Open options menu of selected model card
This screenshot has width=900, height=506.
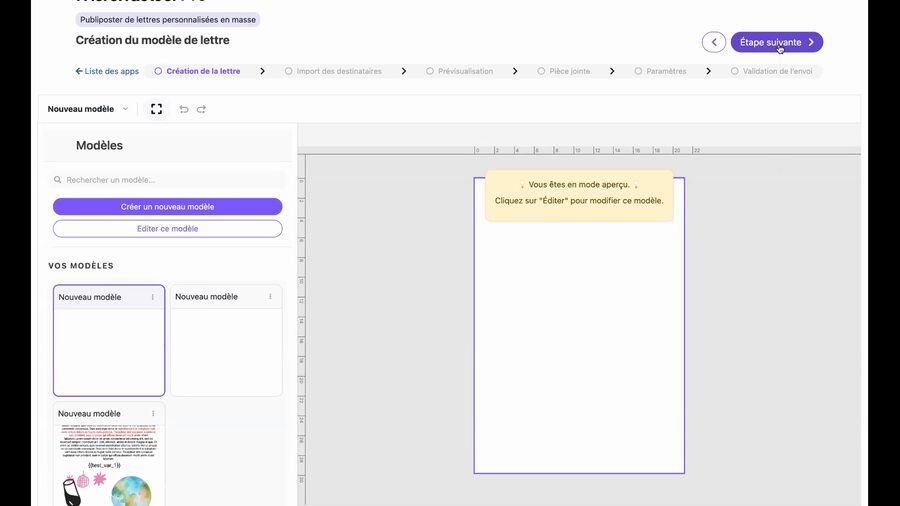pos(153,297)
